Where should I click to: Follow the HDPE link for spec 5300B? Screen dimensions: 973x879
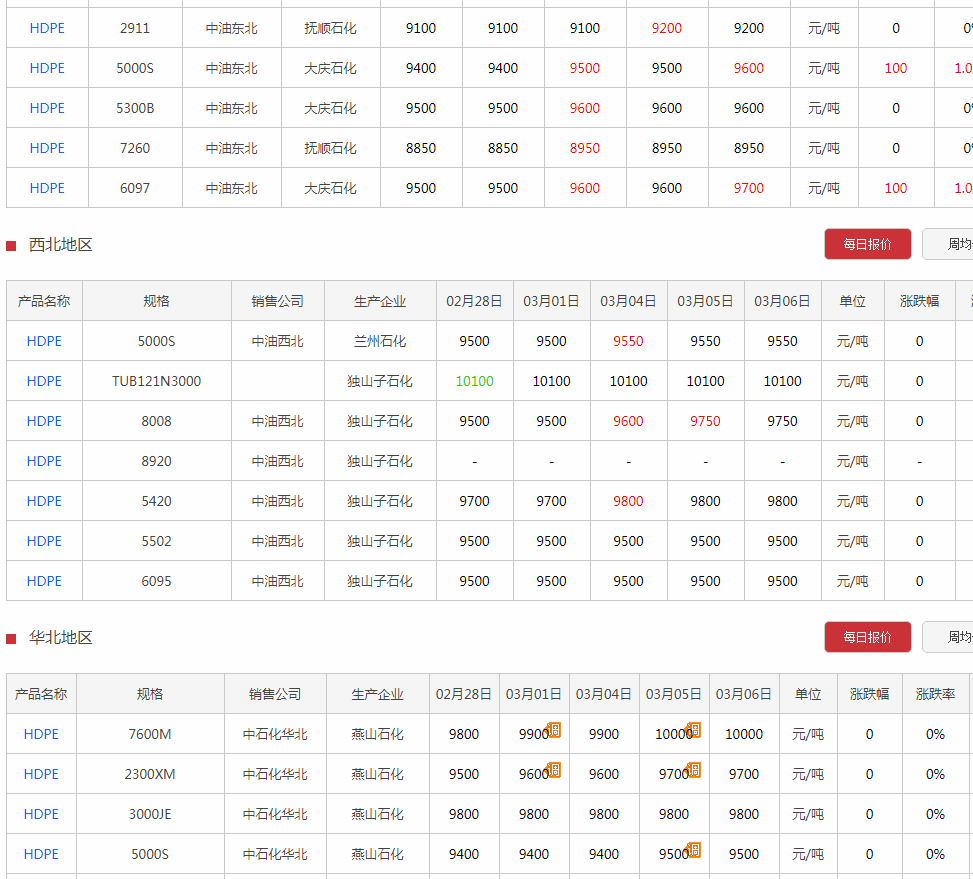tap(47, 109)
